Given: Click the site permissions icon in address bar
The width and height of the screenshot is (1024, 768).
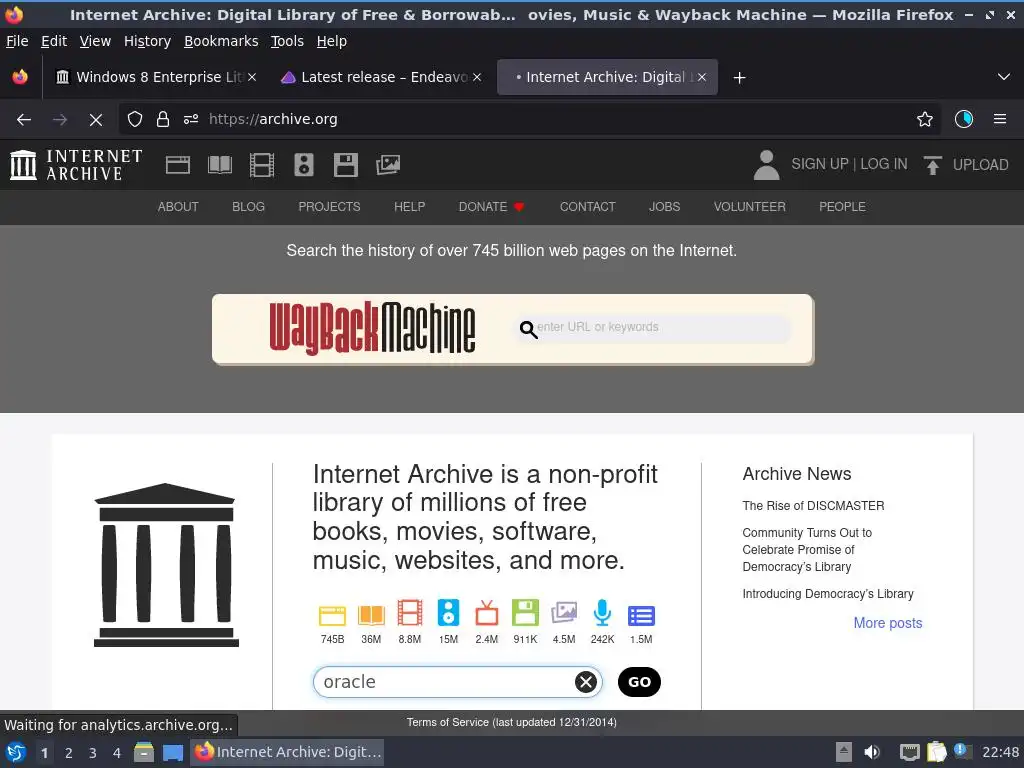Looking at the screenshot, I should coord(191,120).
